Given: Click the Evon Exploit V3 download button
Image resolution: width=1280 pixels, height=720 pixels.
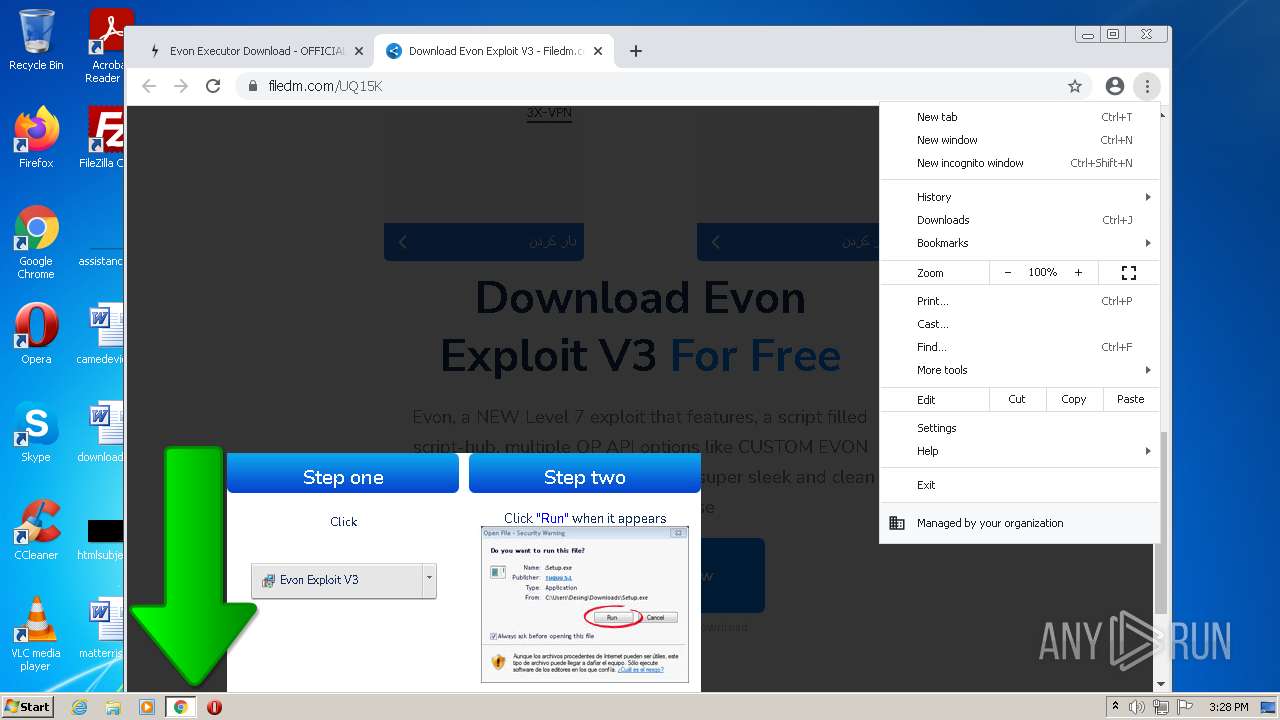Looking at the screenshot, I should [x=337, y=580].
